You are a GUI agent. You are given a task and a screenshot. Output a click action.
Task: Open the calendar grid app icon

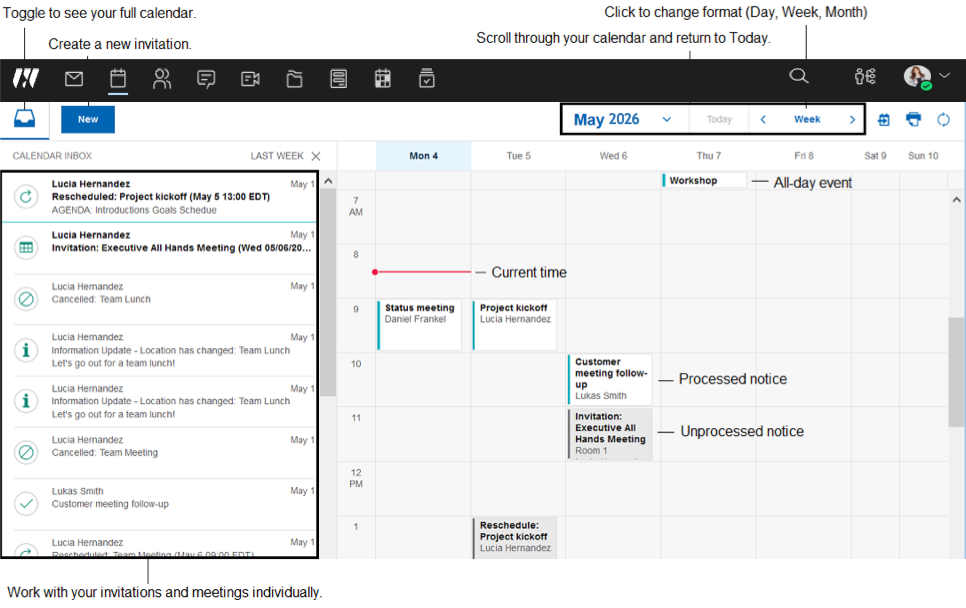point(383,79)
